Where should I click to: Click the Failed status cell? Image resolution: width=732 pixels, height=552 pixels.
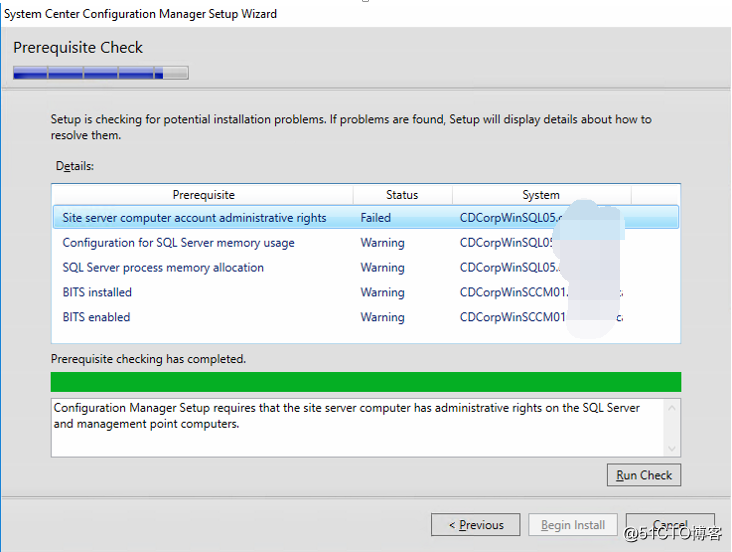coord(376,218)
